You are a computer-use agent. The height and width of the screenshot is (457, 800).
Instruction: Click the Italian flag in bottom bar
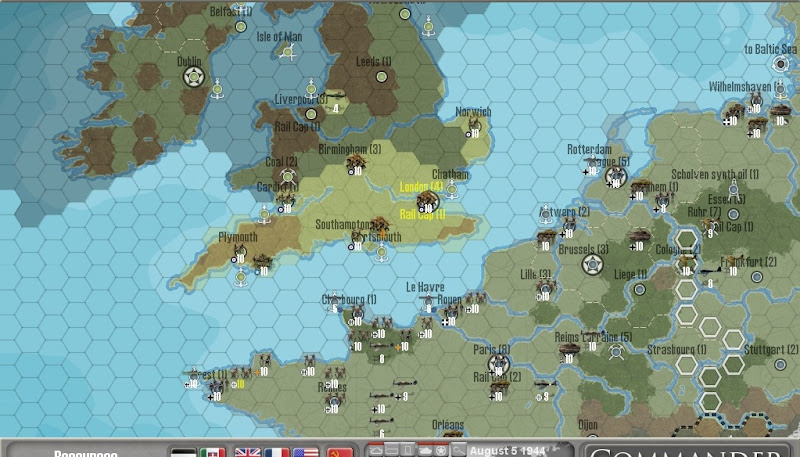[x=213, y=452]
